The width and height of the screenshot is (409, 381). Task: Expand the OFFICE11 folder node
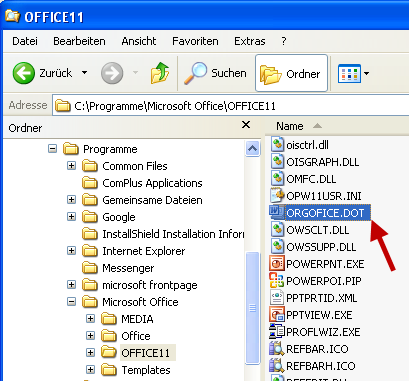click(90, 353)
